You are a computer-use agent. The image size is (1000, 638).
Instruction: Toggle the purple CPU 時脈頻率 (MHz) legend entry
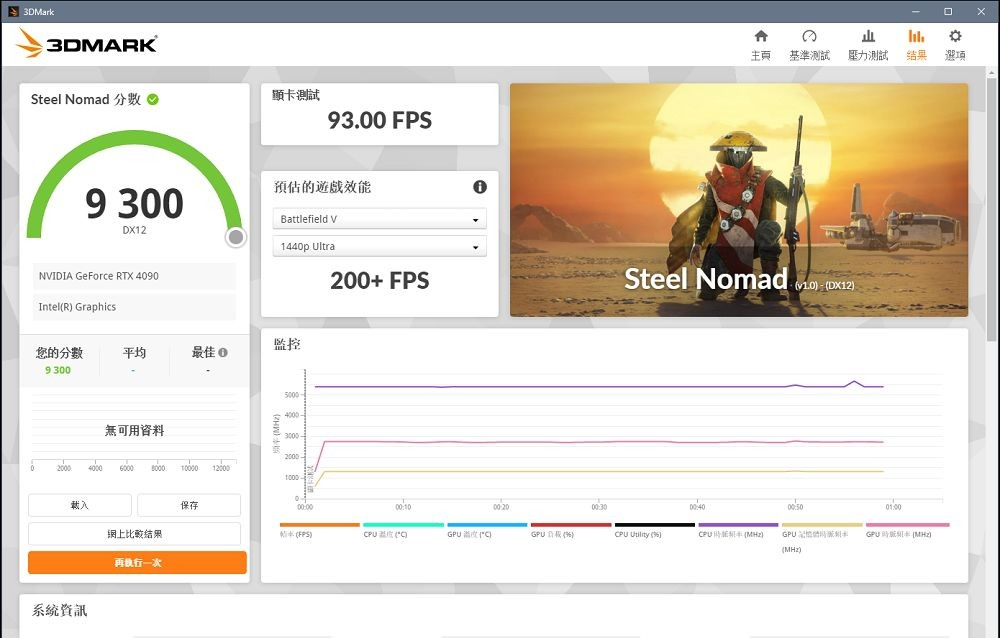click(739, 531)
